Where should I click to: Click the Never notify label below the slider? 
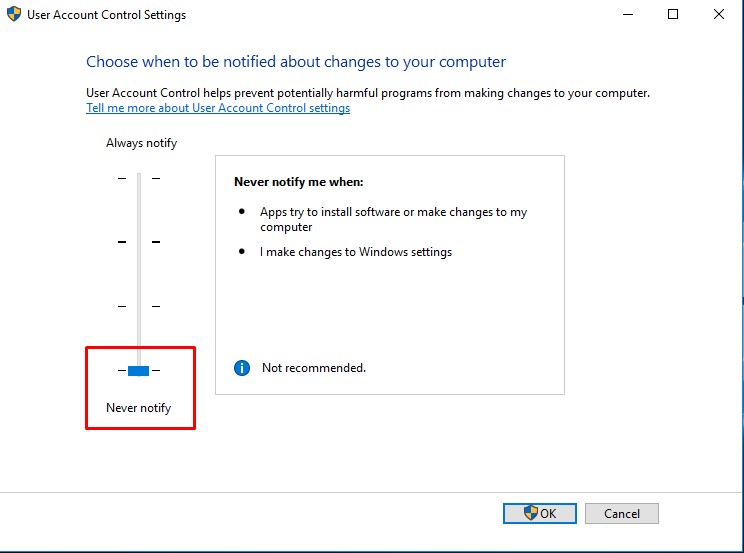point(138,408)
